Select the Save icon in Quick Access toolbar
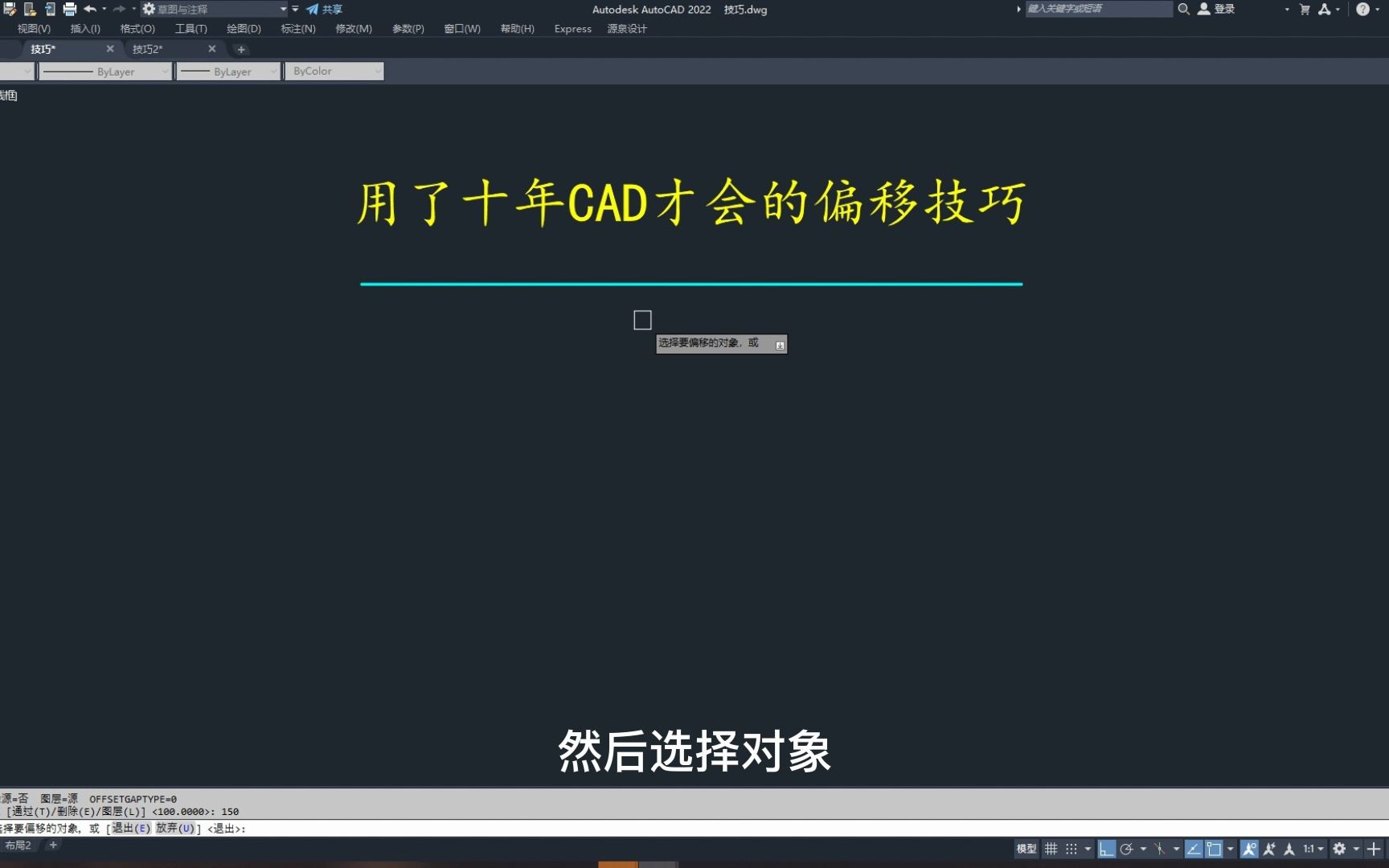This screenshot has width=1389, height=868. point(10,9)
